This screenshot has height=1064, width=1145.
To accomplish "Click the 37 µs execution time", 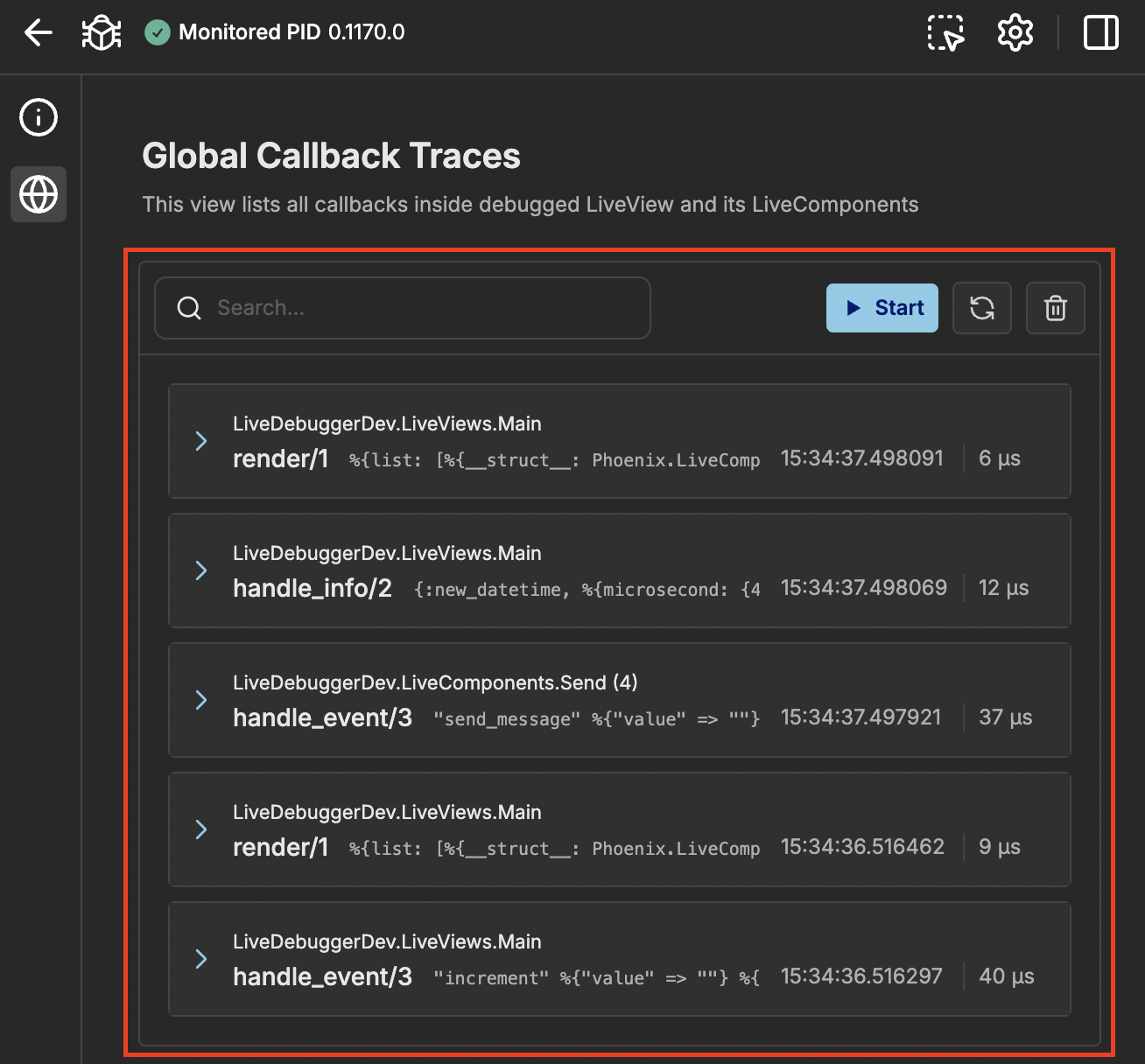I will [x=1006, y=717].
